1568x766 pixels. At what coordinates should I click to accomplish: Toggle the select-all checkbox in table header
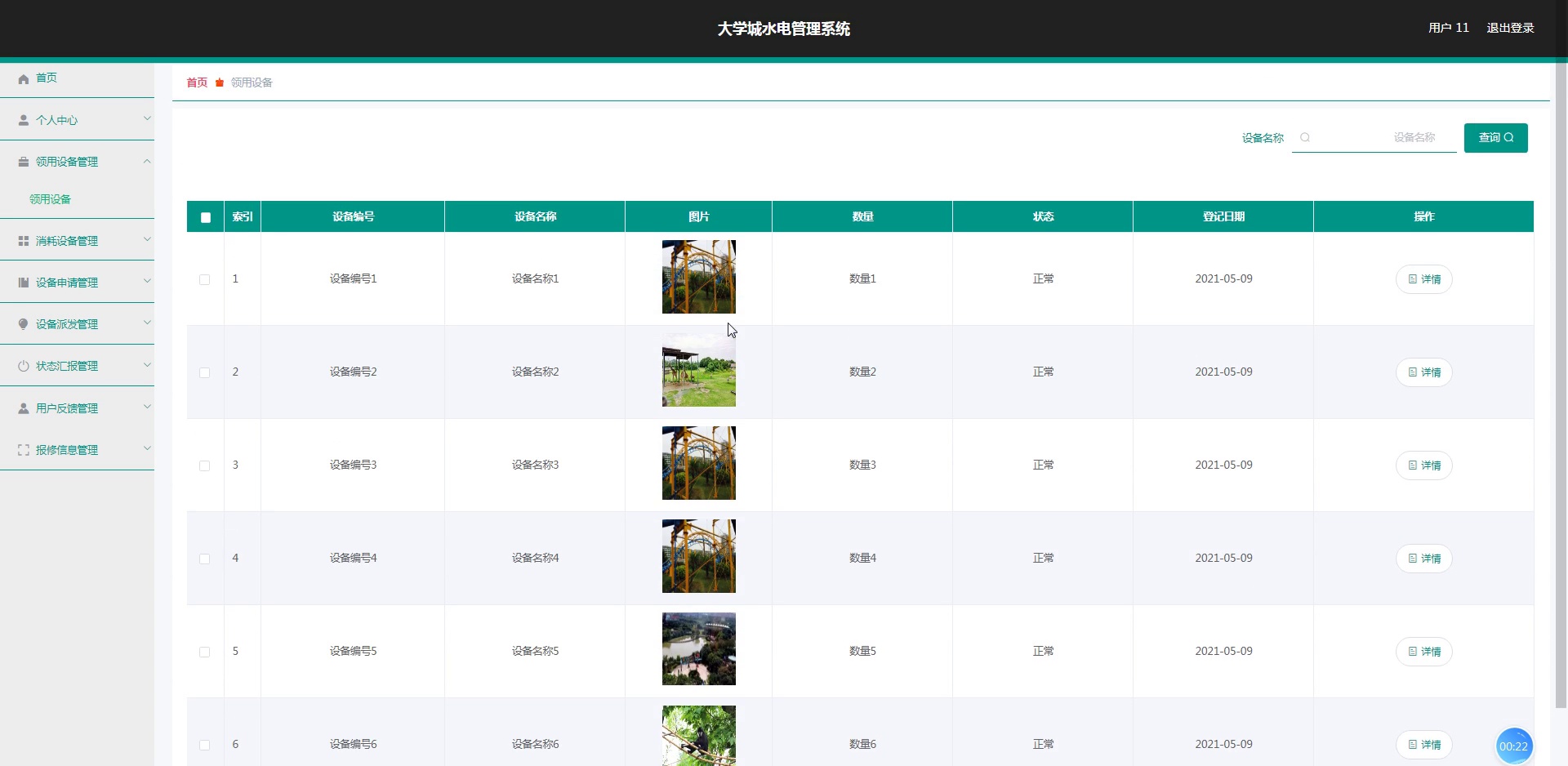click(x=206, y=217)
